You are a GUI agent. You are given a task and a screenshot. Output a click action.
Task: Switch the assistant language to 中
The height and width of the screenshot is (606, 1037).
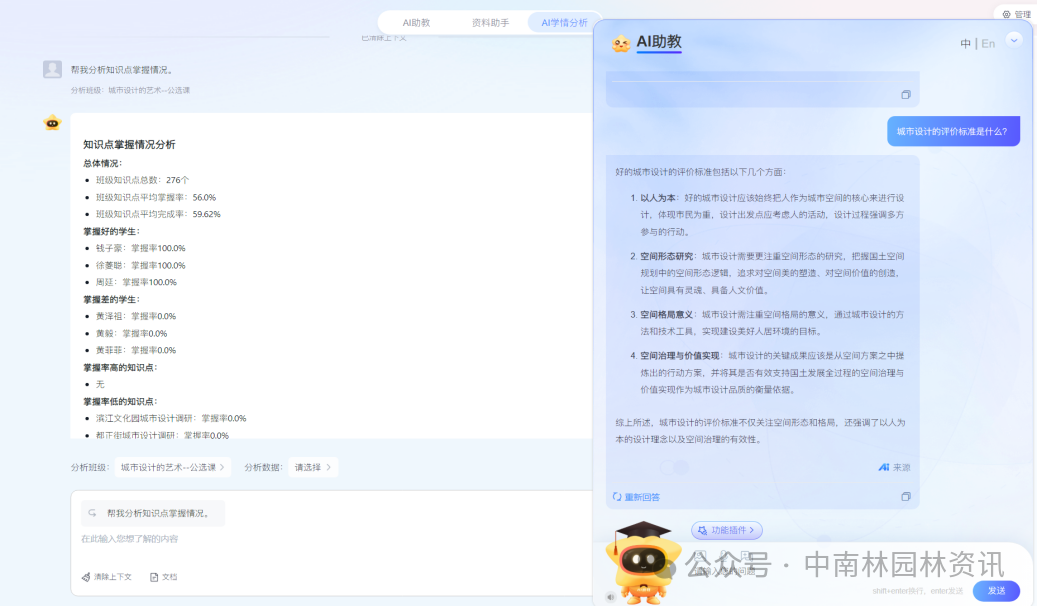(965, 44)
